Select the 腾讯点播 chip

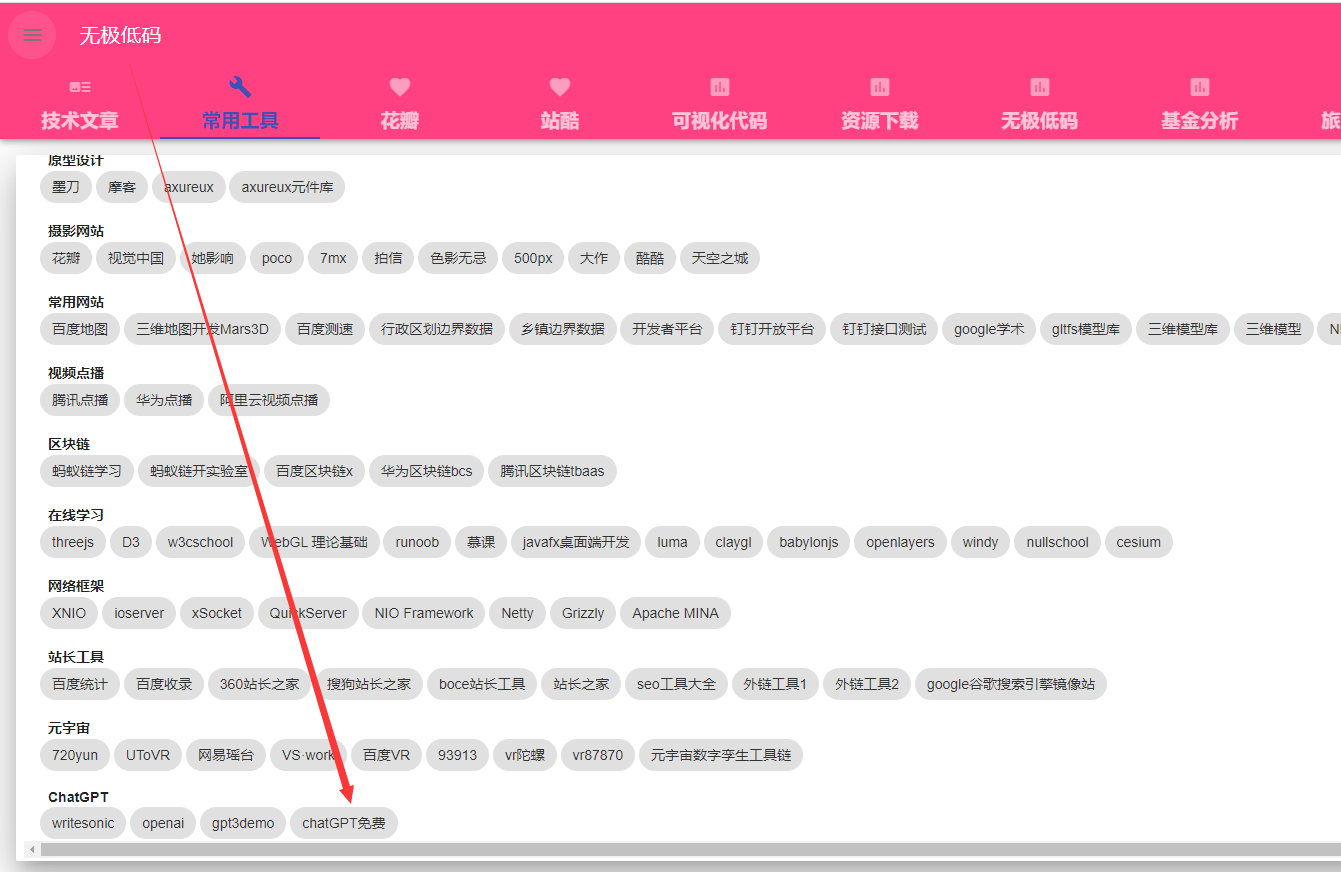tap(80, 400)
